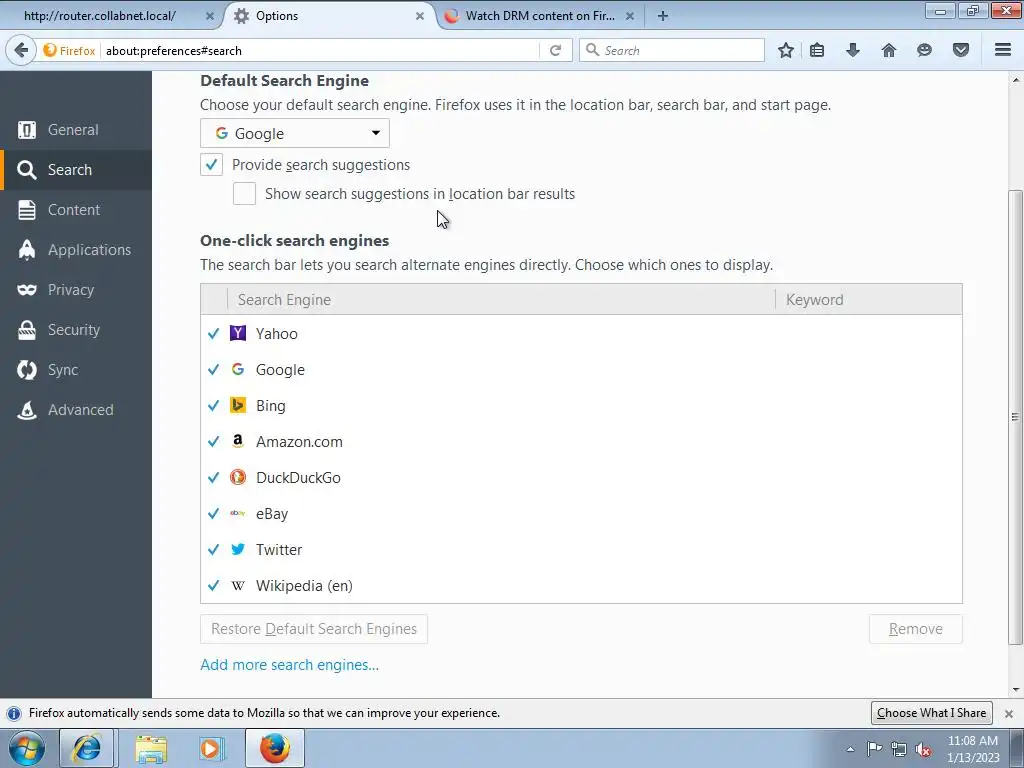The image size is (1024, 768).
Task: Uncheck the Wikipedia (en) search engine
Action: point(213,586)
